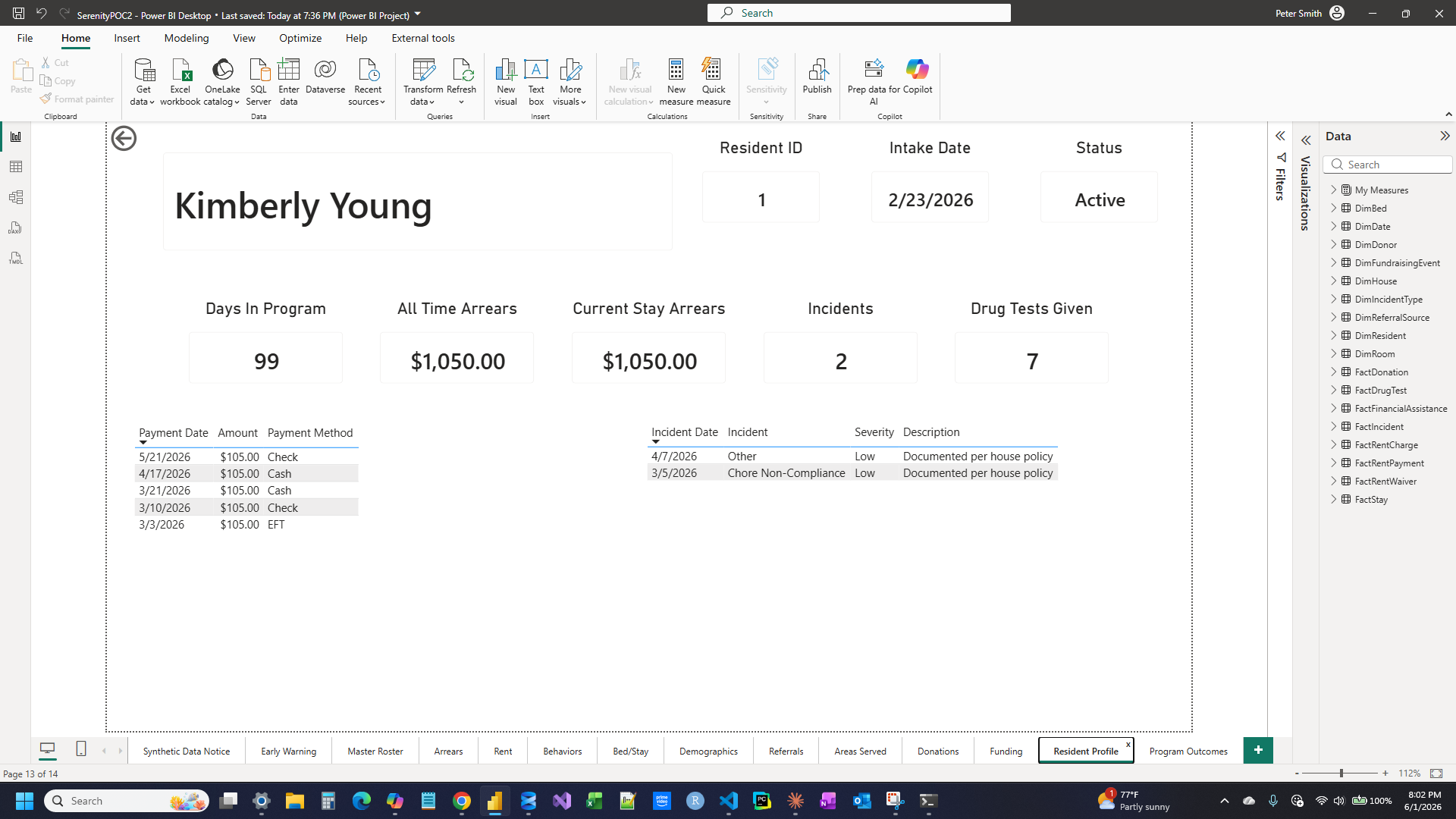Open the Arrears report page
1456x819 pixels.
[x=448, y=751]
